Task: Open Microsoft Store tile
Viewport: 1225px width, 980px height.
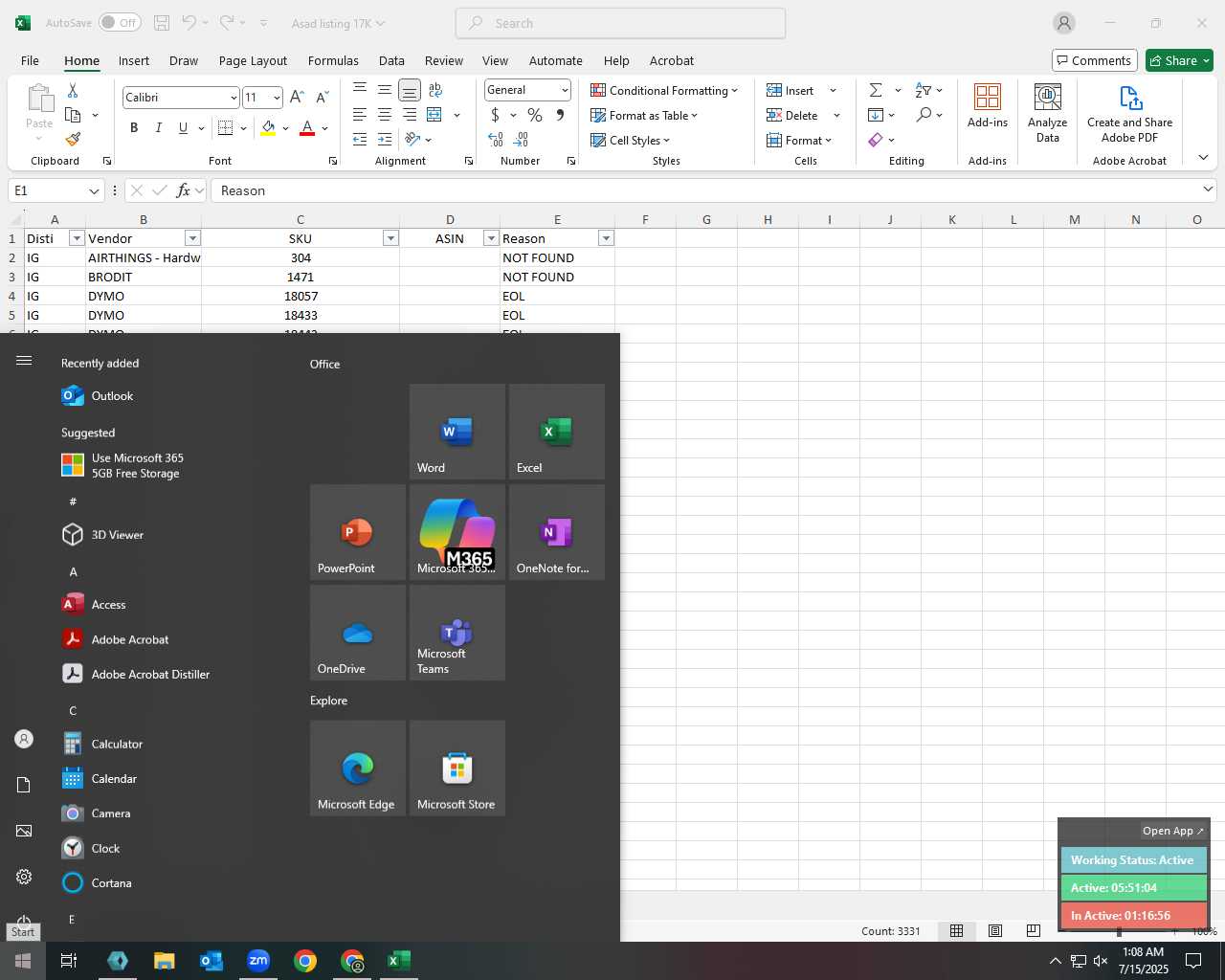Action: (457, 768)
